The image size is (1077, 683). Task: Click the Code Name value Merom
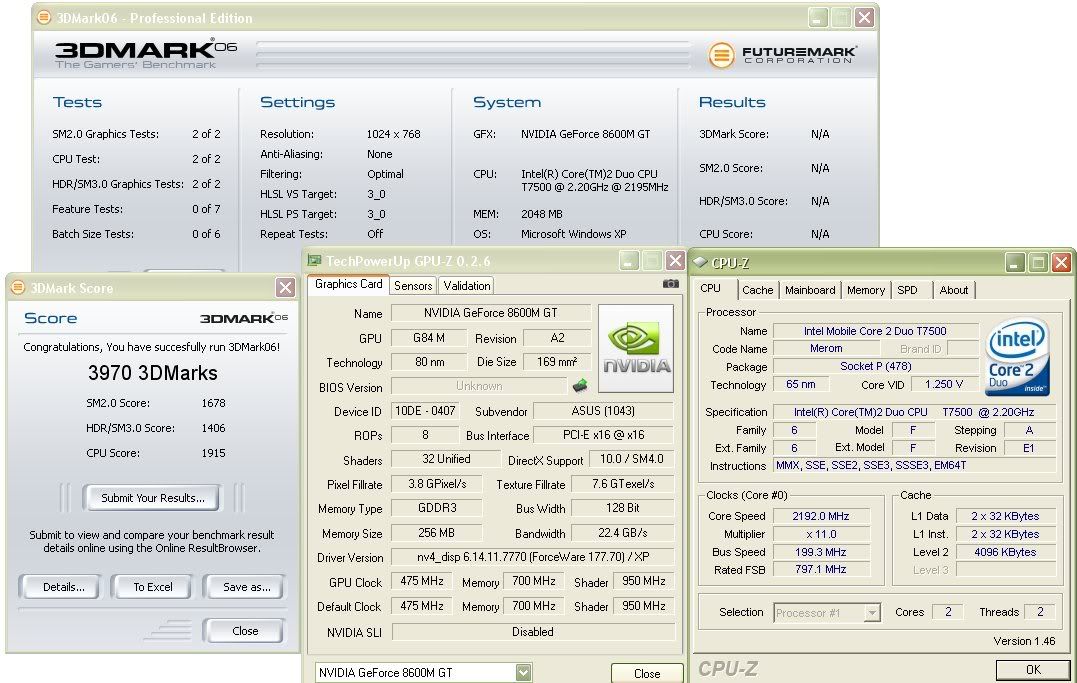point(826,348)
